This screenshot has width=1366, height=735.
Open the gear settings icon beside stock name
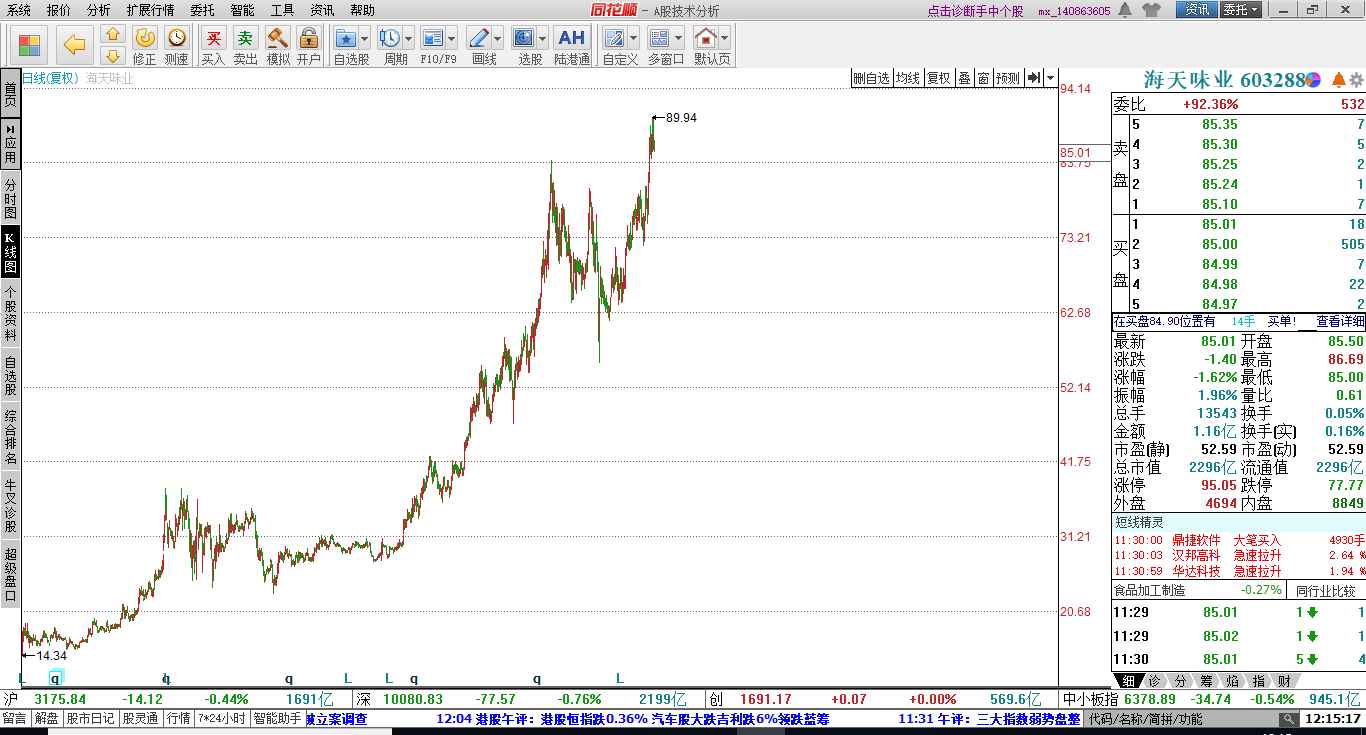(1356, 79)
